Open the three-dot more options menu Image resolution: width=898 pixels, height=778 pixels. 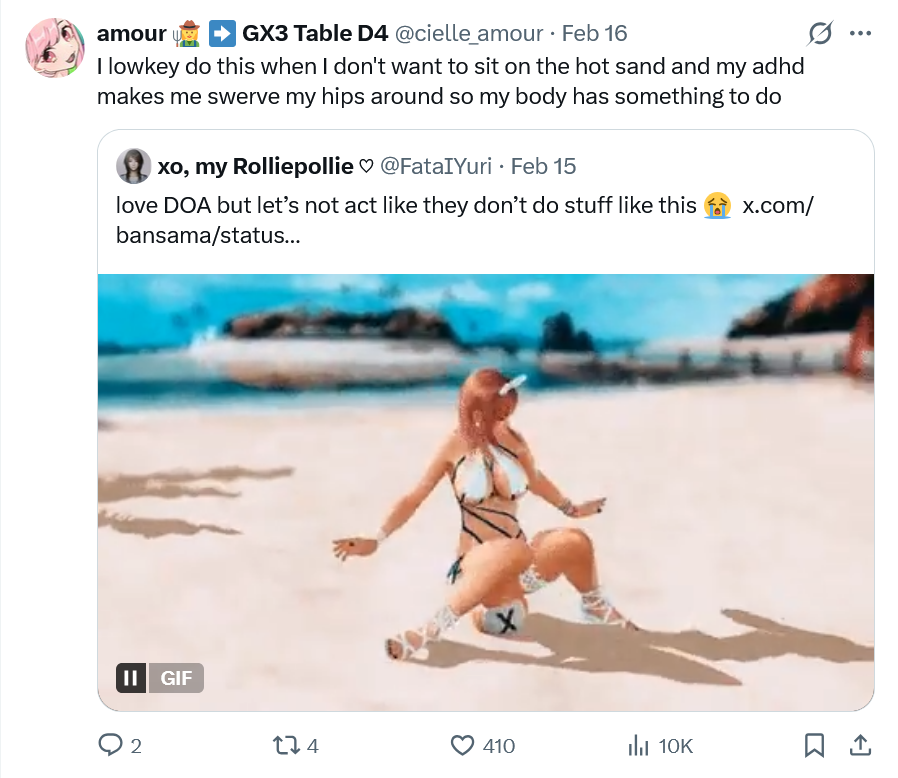tap(860, 33)
